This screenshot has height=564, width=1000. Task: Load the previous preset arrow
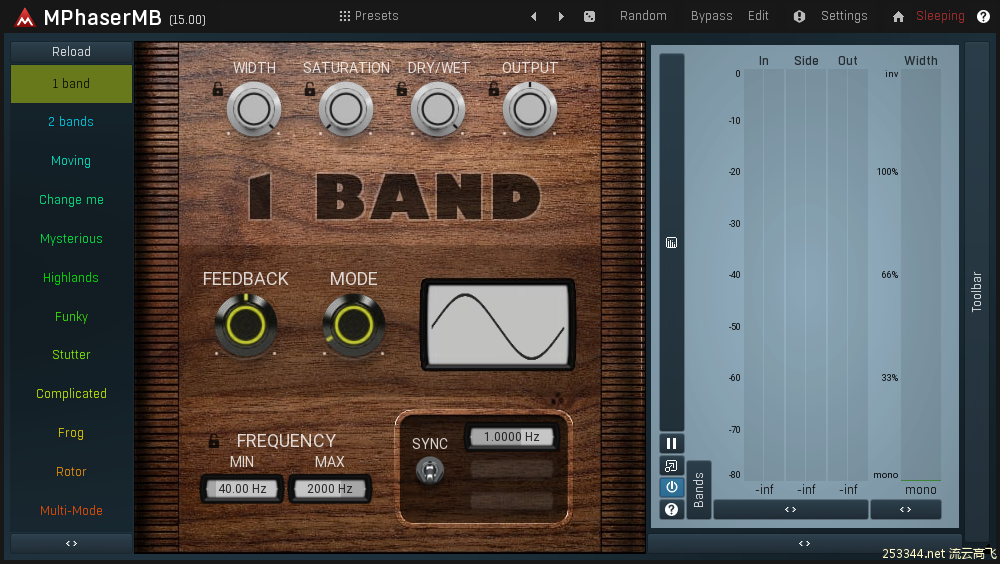534,17
